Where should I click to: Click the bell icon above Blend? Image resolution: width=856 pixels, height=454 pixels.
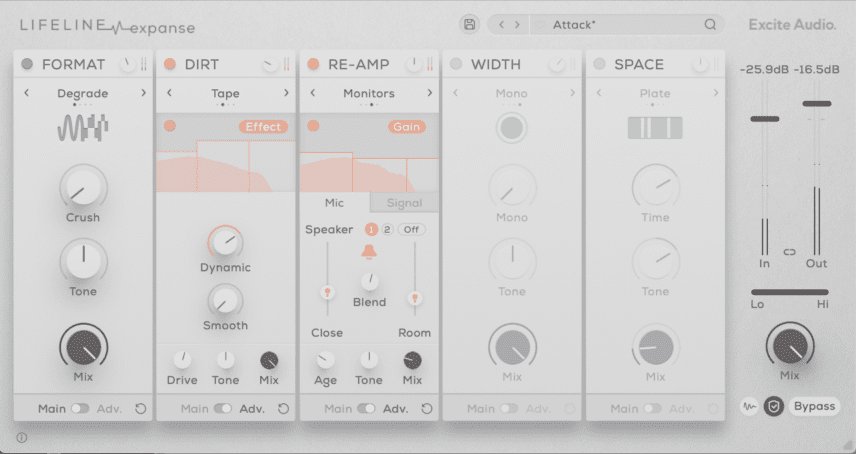coord(369,252)
